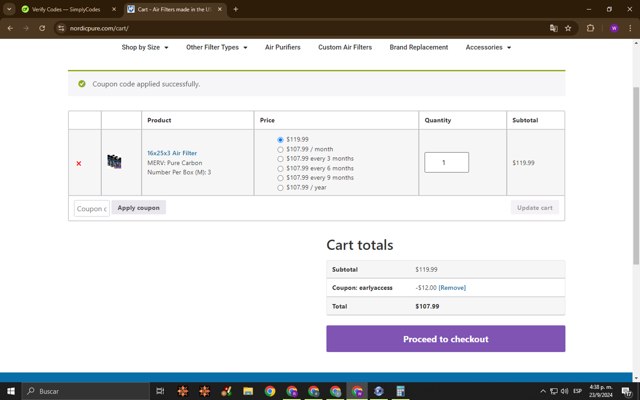Click the Apply coupon button

tap(138, 208)
